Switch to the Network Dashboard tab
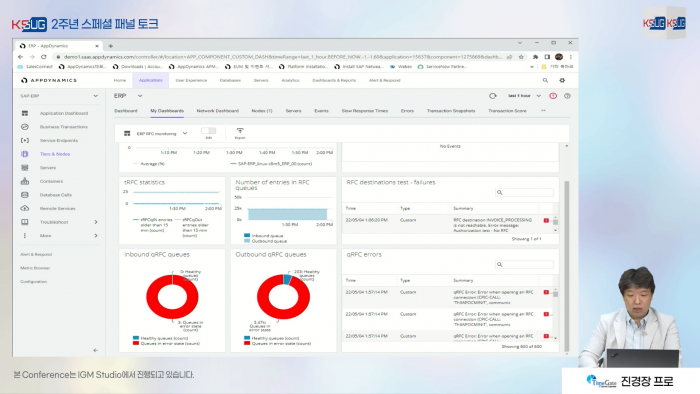 [217, 111]
